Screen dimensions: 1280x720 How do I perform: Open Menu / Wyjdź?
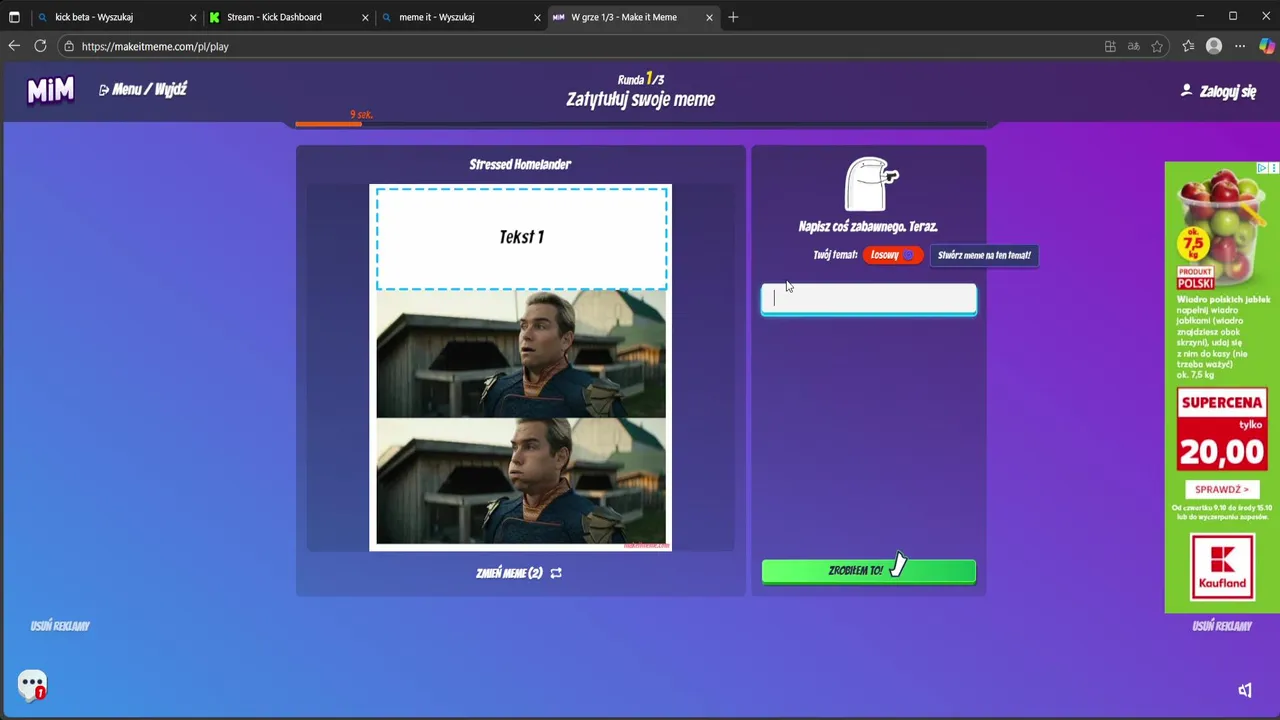(x=143, y=89)
